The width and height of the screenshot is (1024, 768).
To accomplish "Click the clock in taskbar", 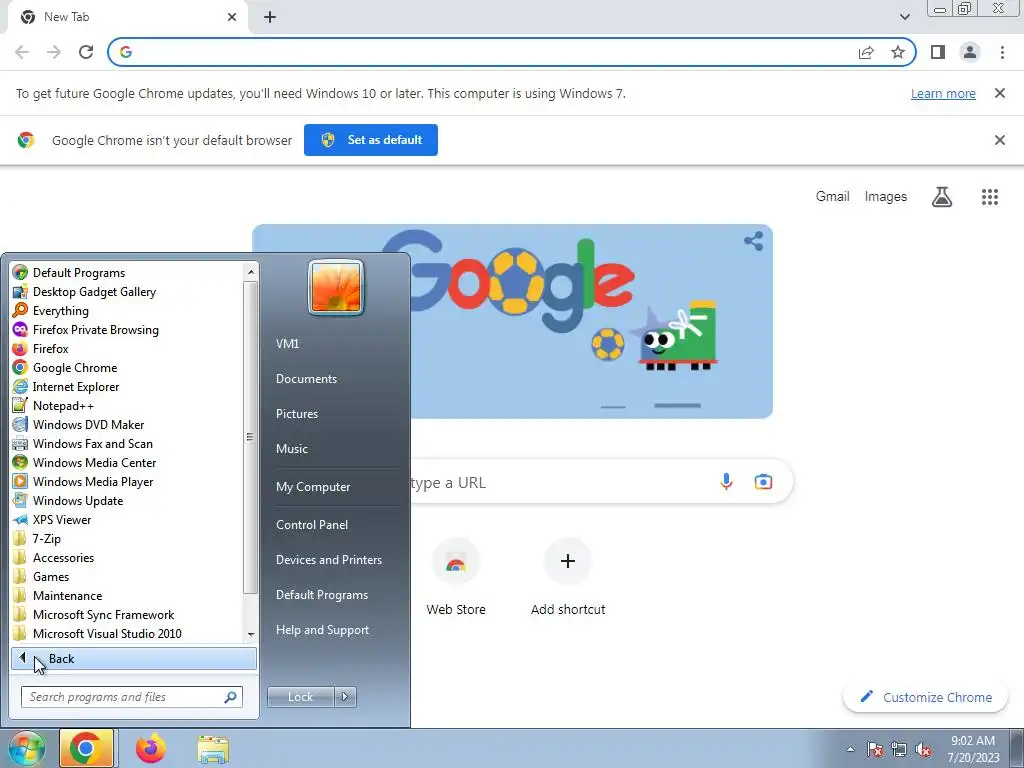I will pos(973,749).
